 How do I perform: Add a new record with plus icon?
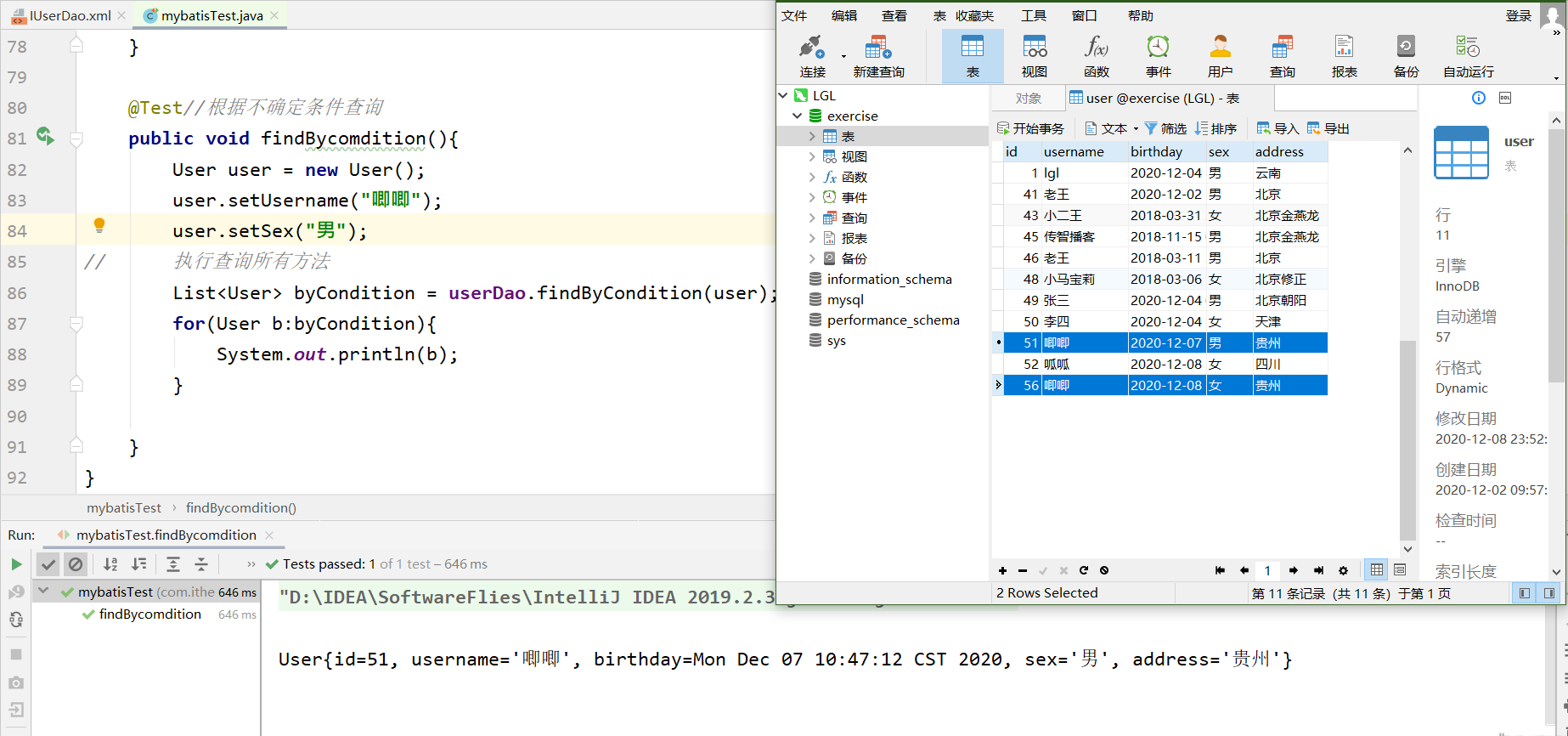click(x=1002, y=570)
